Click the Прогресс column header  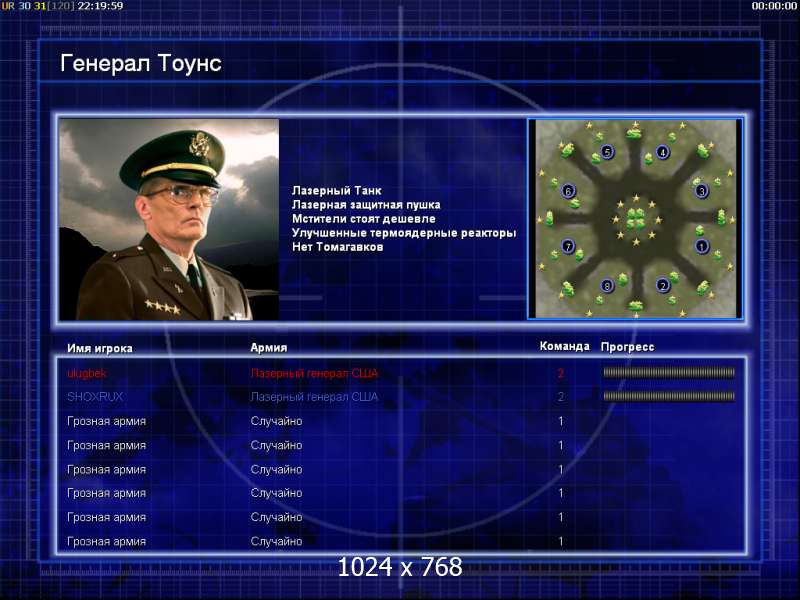click(x=628, y=347)
